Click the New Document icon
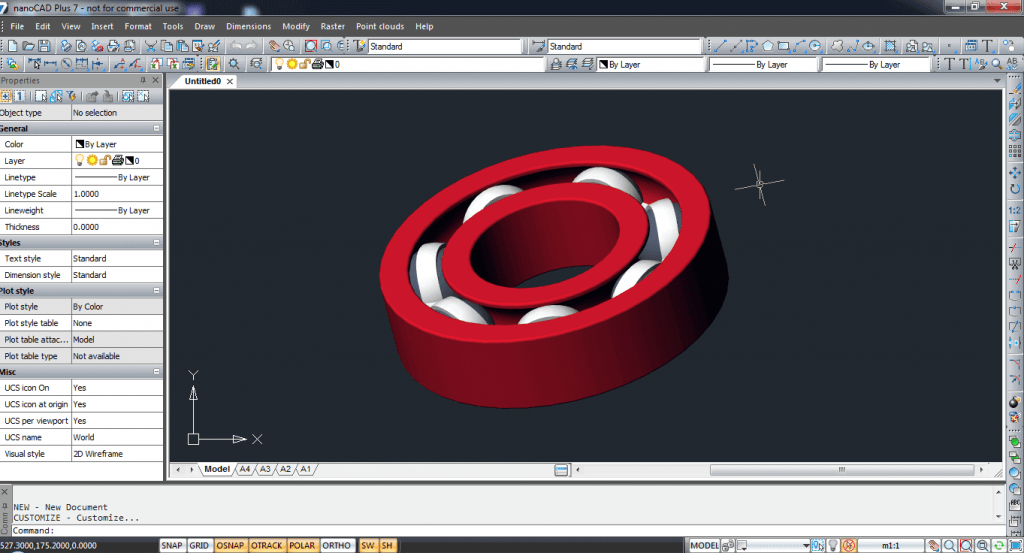Screen dimensions: 1024x553 point(11,46)
